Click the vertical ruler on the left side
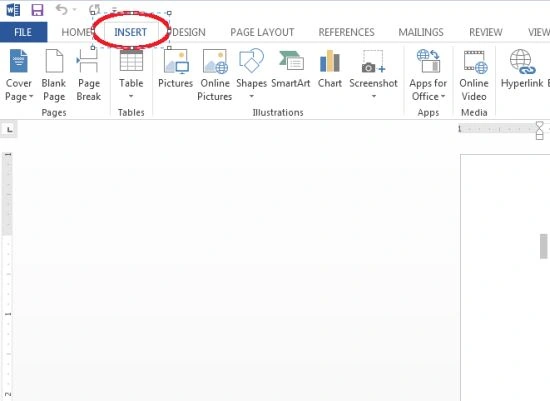Screen dimensions: 550x401 (x=8, y=275)
